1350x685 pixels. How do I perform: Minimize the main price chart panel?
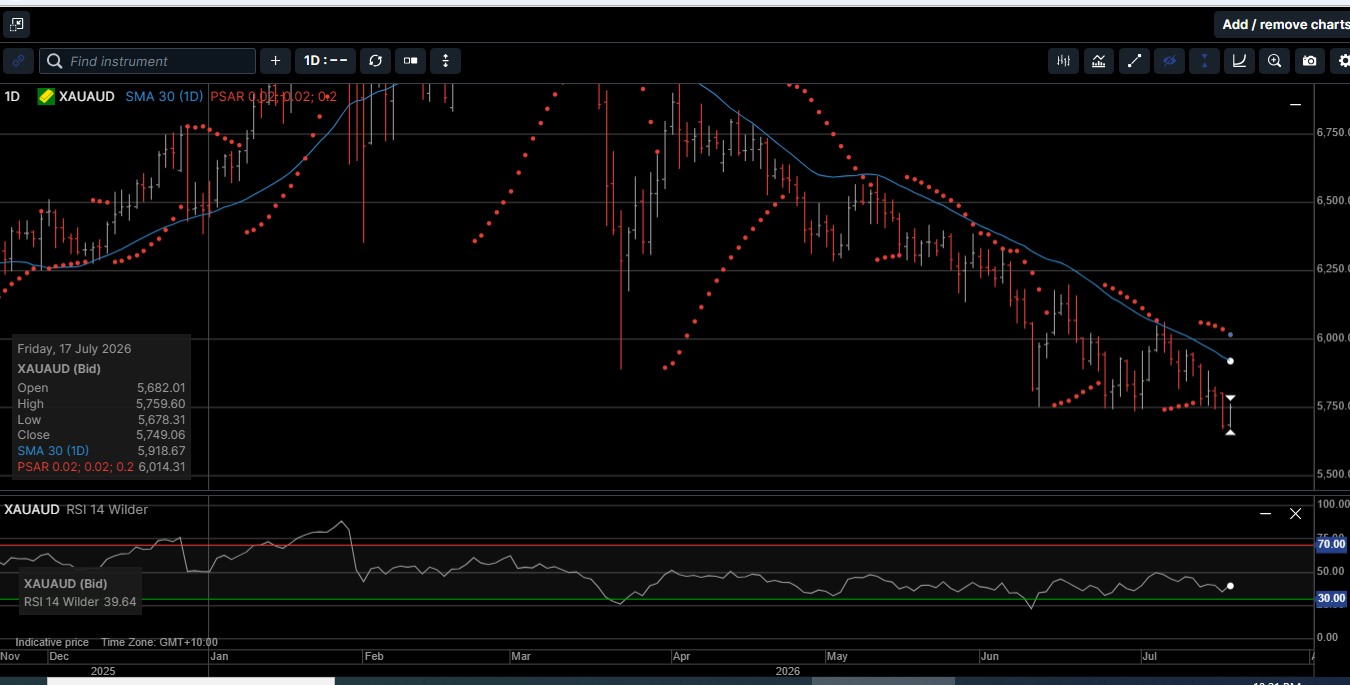1295,104
